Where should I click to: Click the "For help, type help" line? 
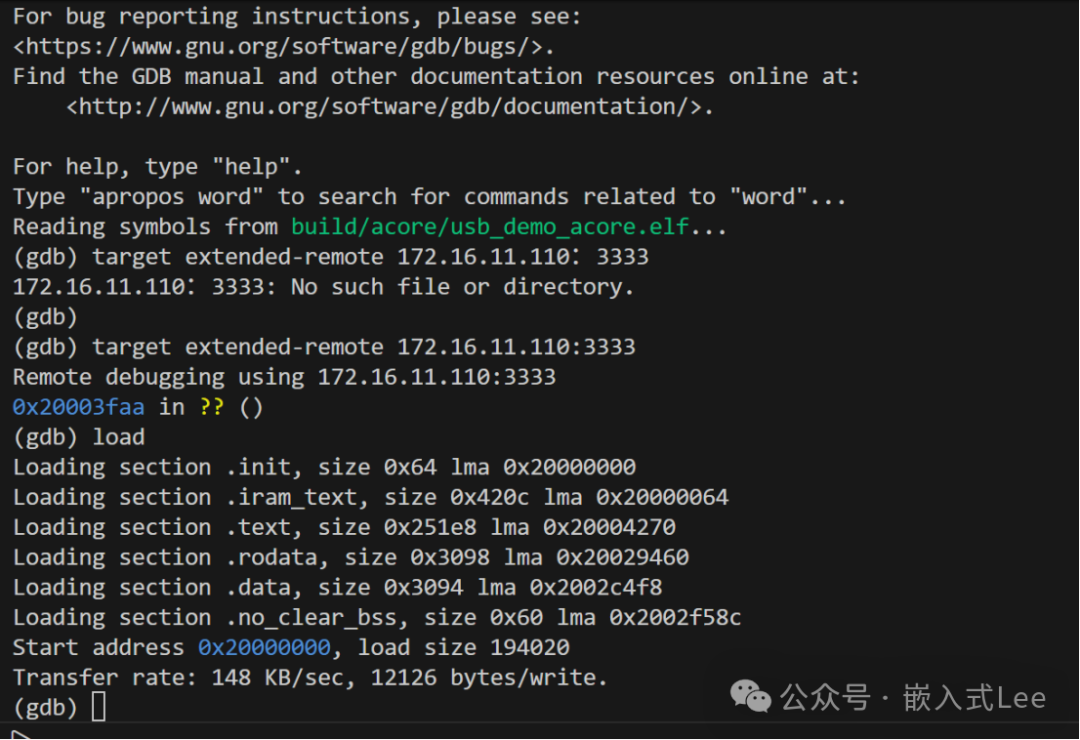(x=157, y=167)
